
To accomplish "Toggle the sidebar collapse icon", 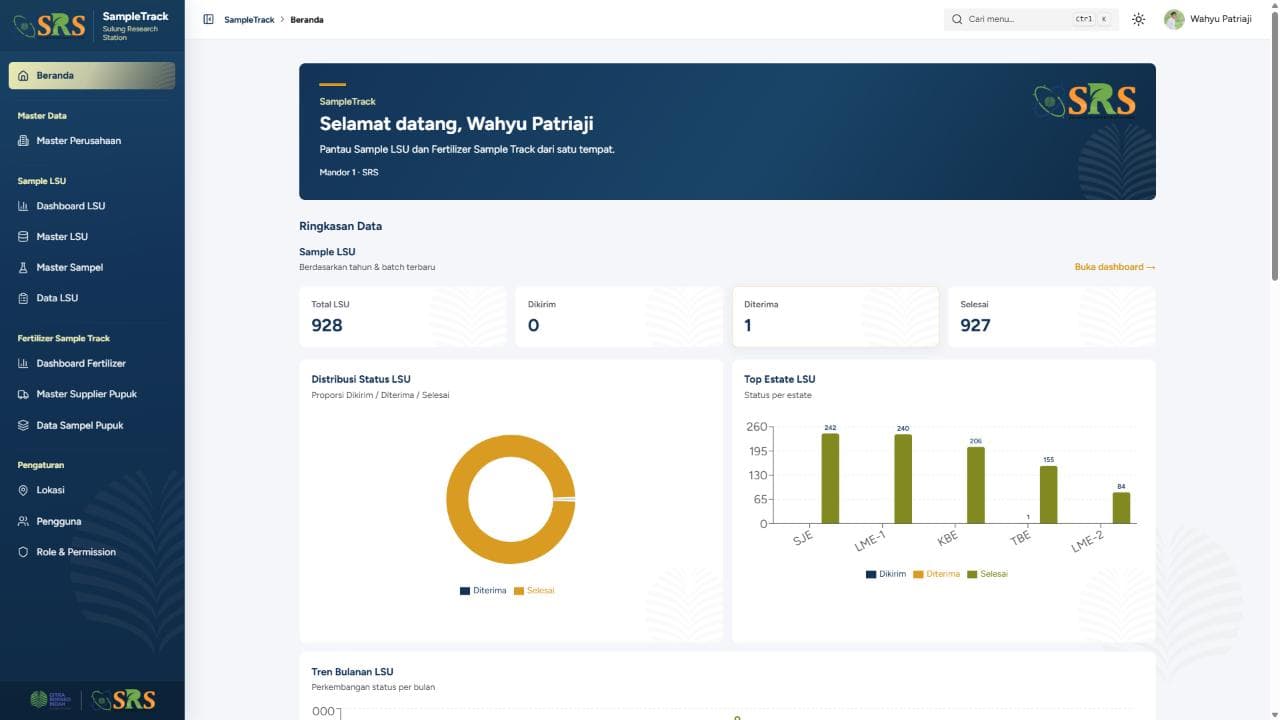I will 208,19.
